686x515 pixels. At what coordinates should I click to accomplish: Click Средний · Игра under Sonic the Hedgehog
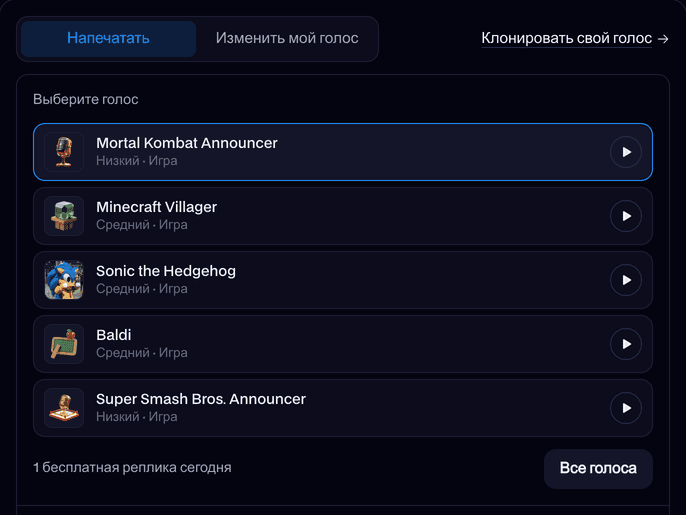coord(142,289)
